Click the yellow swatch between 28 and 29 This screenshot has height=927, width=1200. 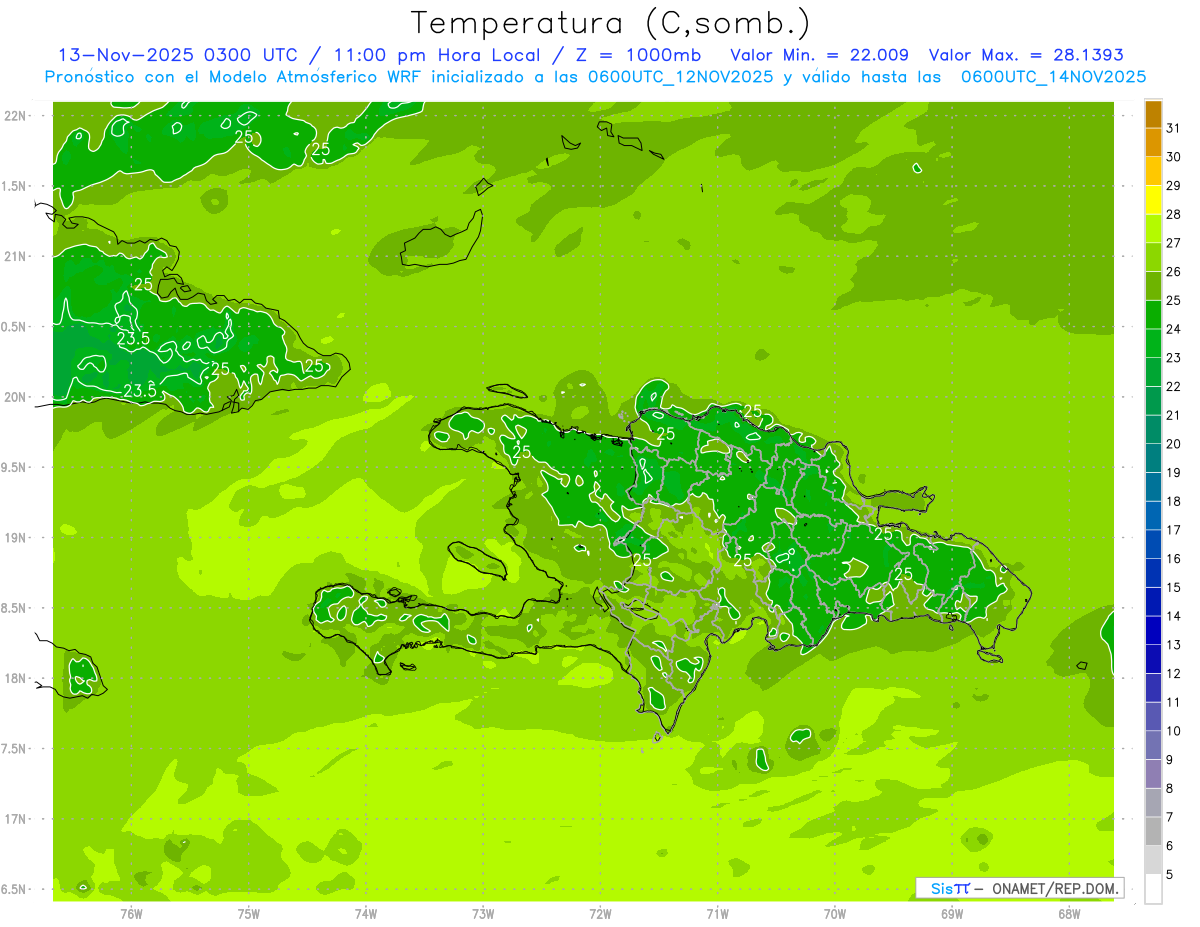1153,200
